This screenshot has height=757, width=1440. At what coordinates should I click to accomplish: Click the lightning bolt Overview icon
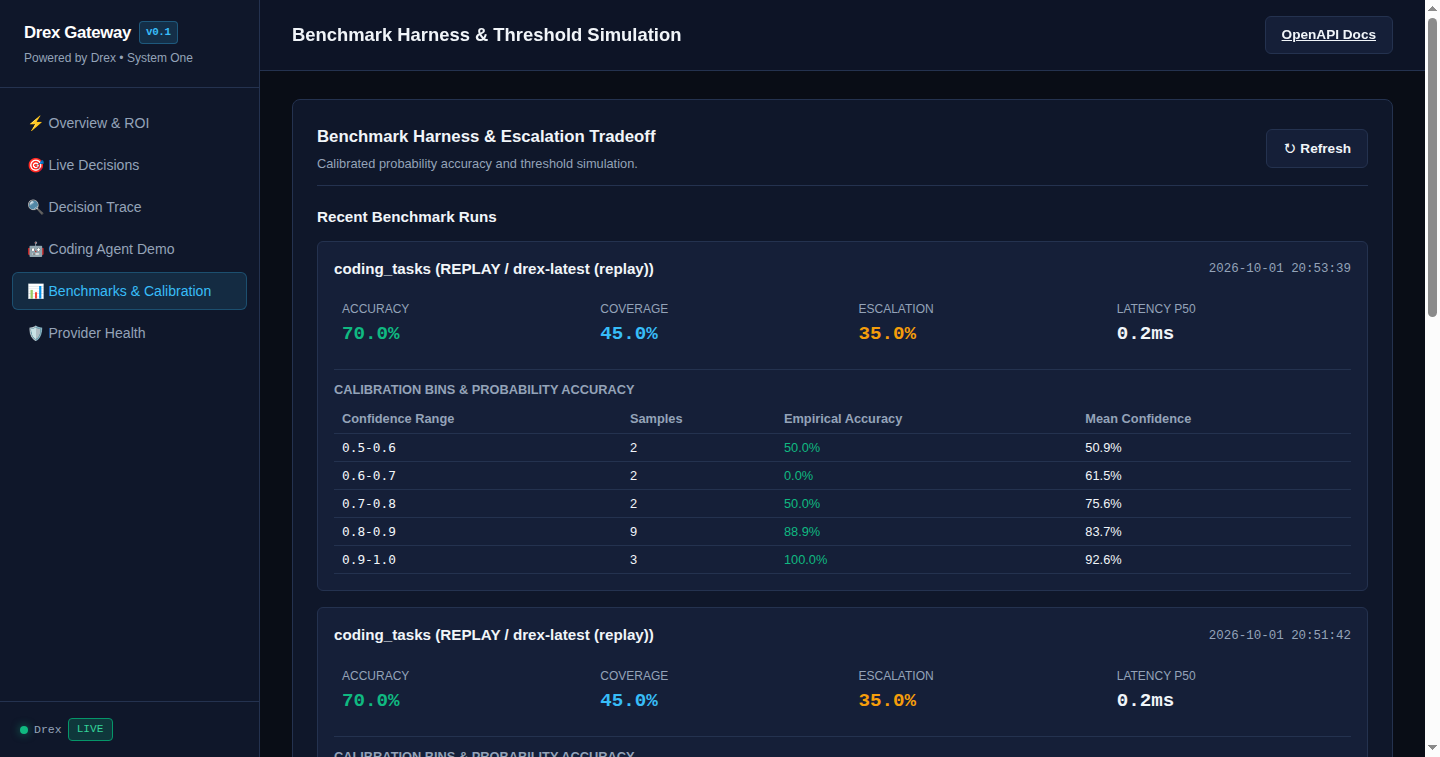35,123
